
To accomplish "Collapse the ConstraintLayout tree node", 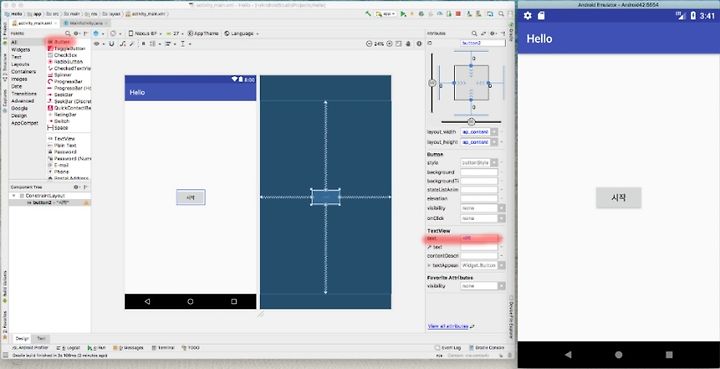I will coord(13,196).
